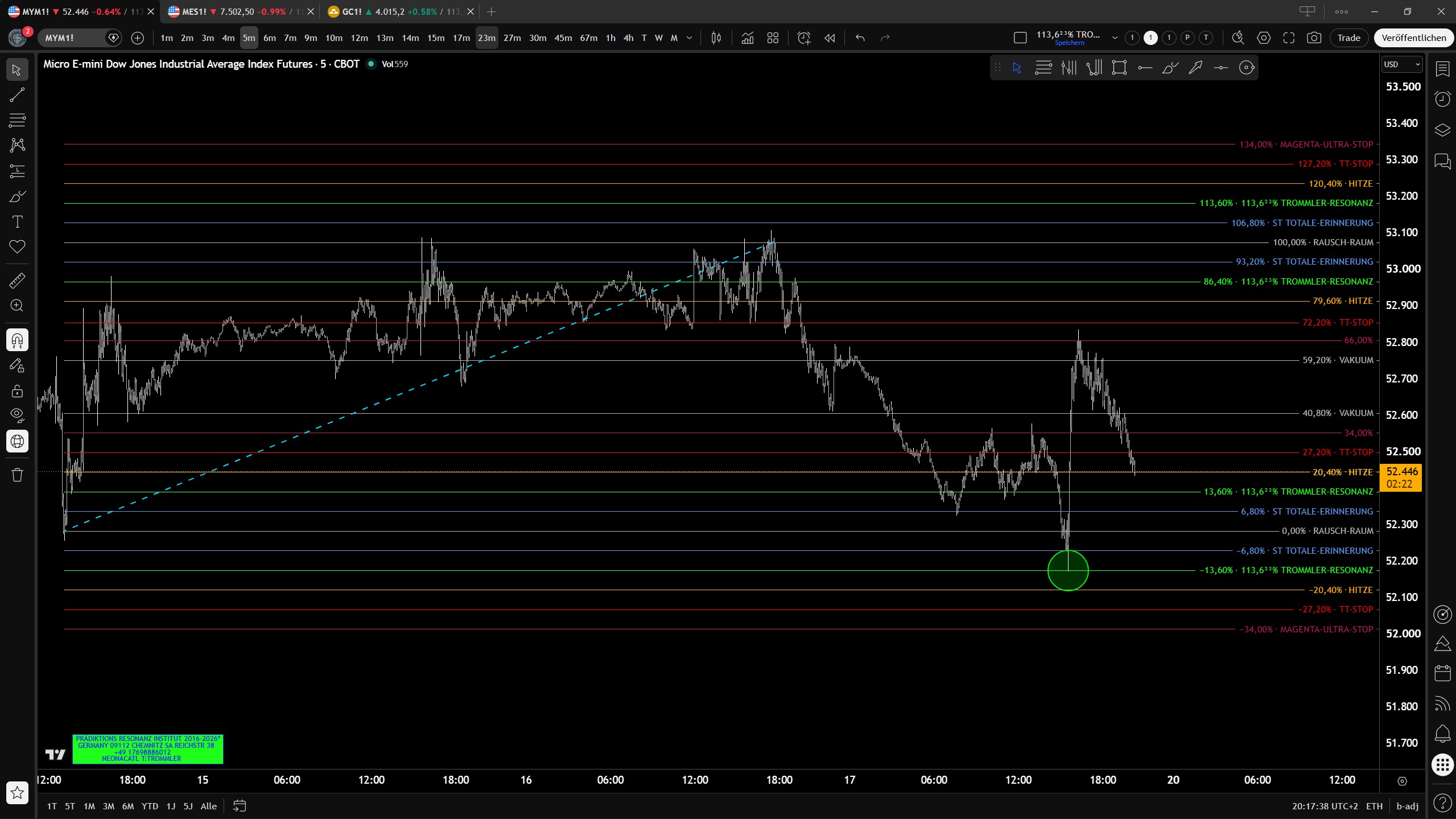The width and height of the screenshot is (1456, 819).
Task: Open chart settings hexagon icon
Action: [1264, 38]
